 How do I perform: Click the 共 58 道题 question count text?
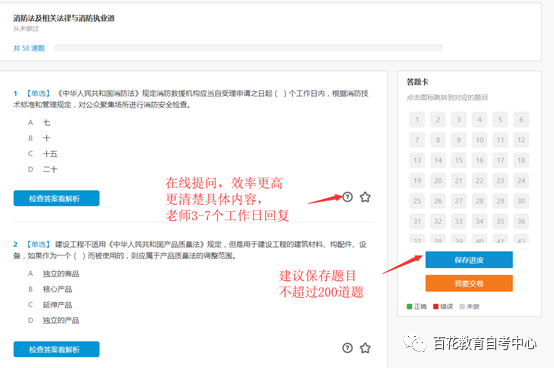pyautogui.click(x=29, y=48)
